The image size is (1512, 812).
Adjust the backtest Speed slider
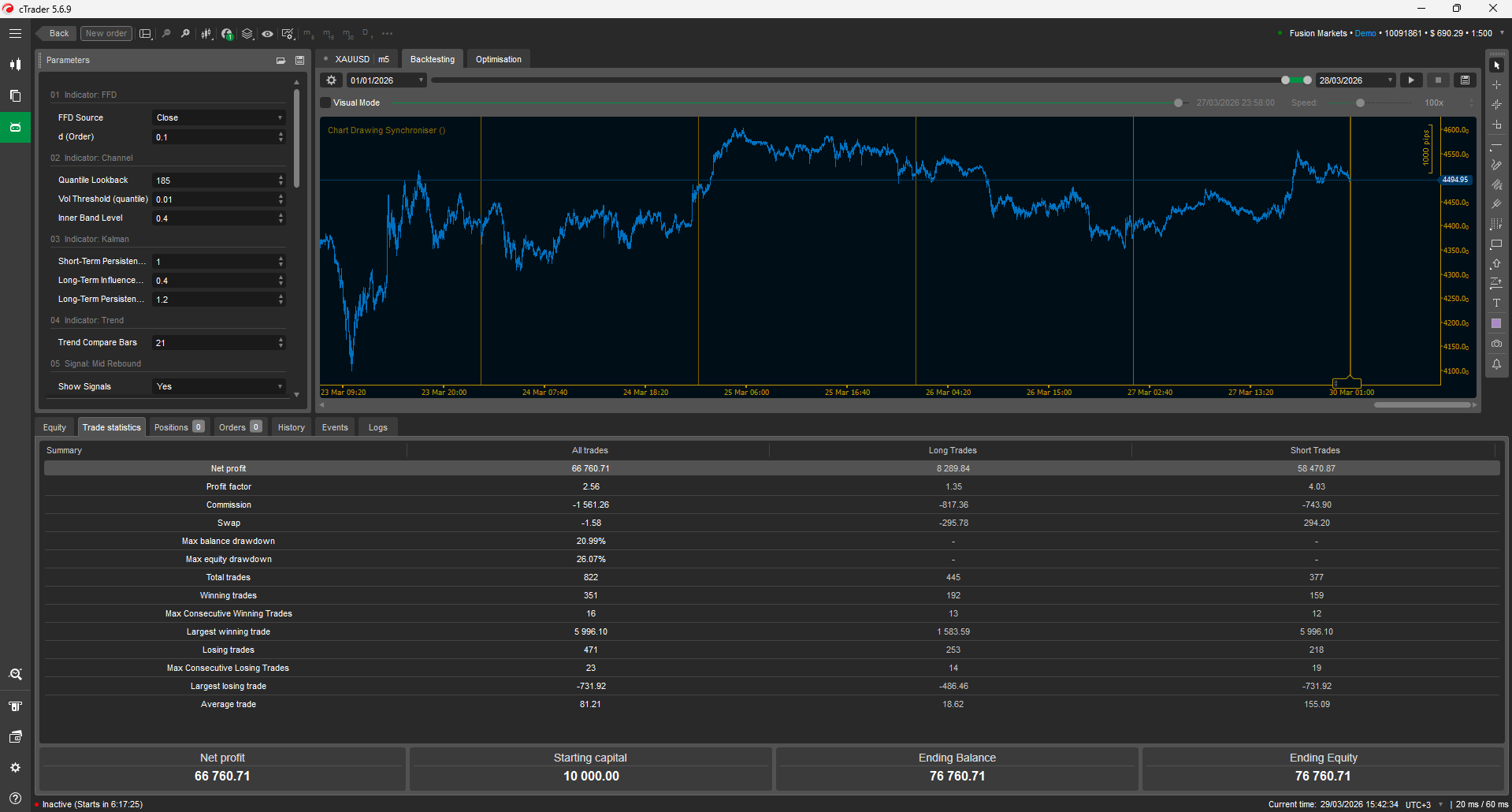(x=1360, y=102)
